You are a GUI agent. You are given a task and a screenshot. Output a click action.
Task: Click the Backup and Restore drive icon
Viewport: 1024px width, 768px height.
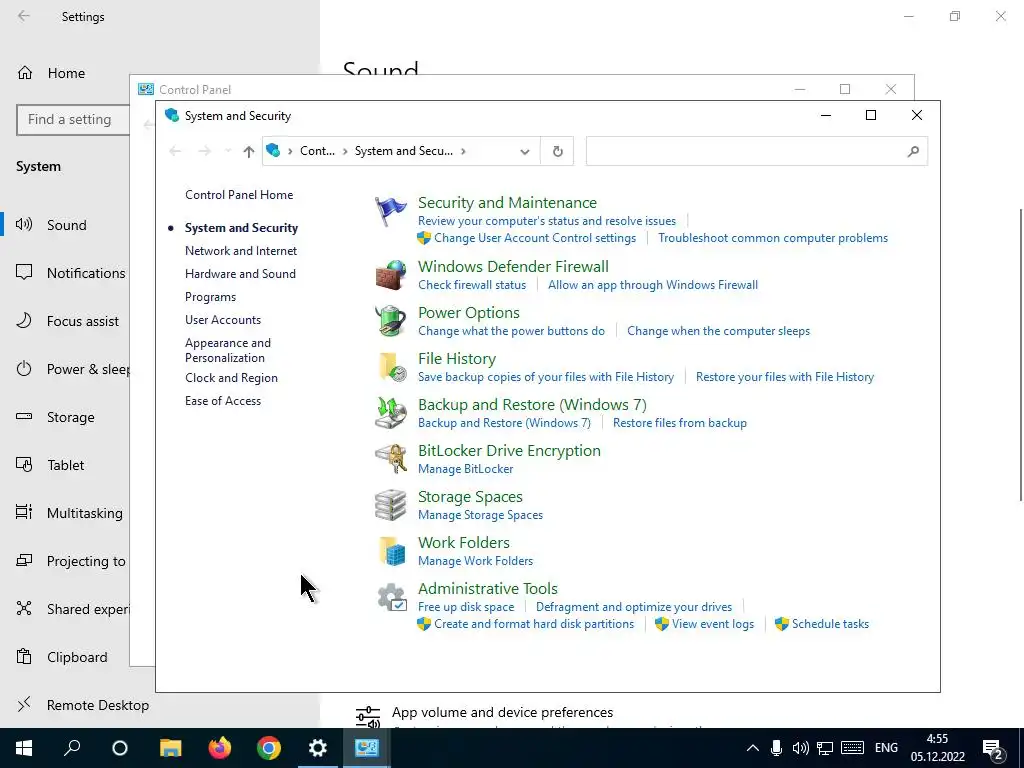(x=391, y=413)
